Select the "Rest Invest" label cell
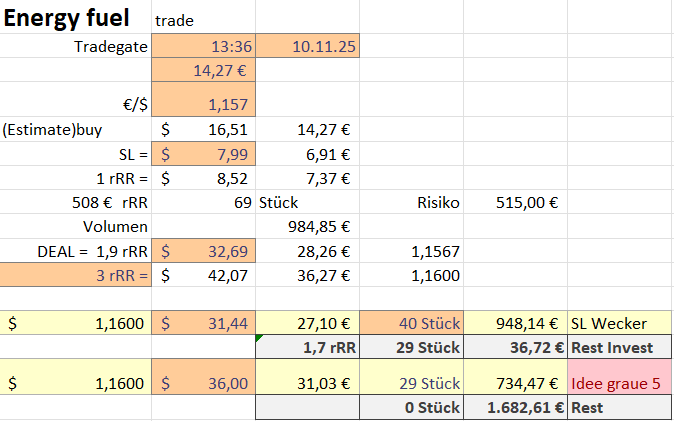Image resolution: width=674 pixels, height=421 pixels. (x=620, y=347)
